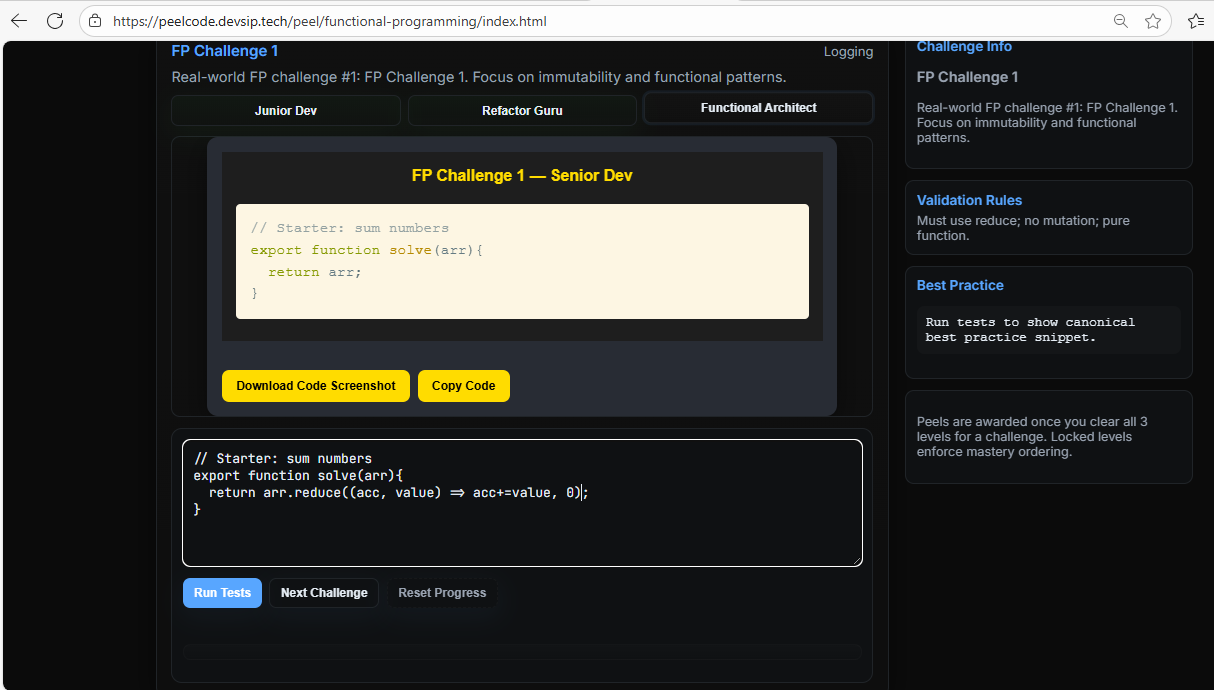Click the progress bar below the editor

click(521, 652)
